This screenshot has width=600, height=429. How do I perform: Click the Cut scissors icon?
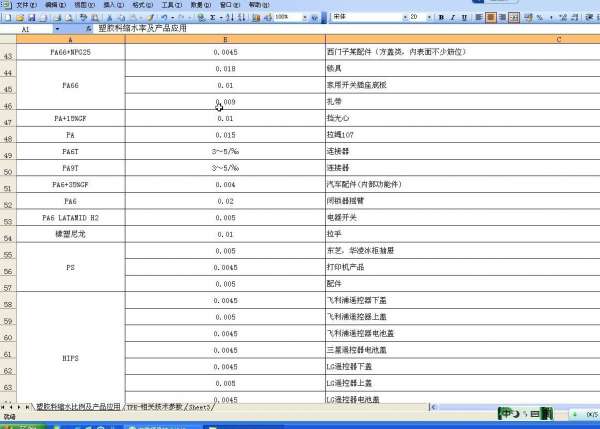[109, 17]
